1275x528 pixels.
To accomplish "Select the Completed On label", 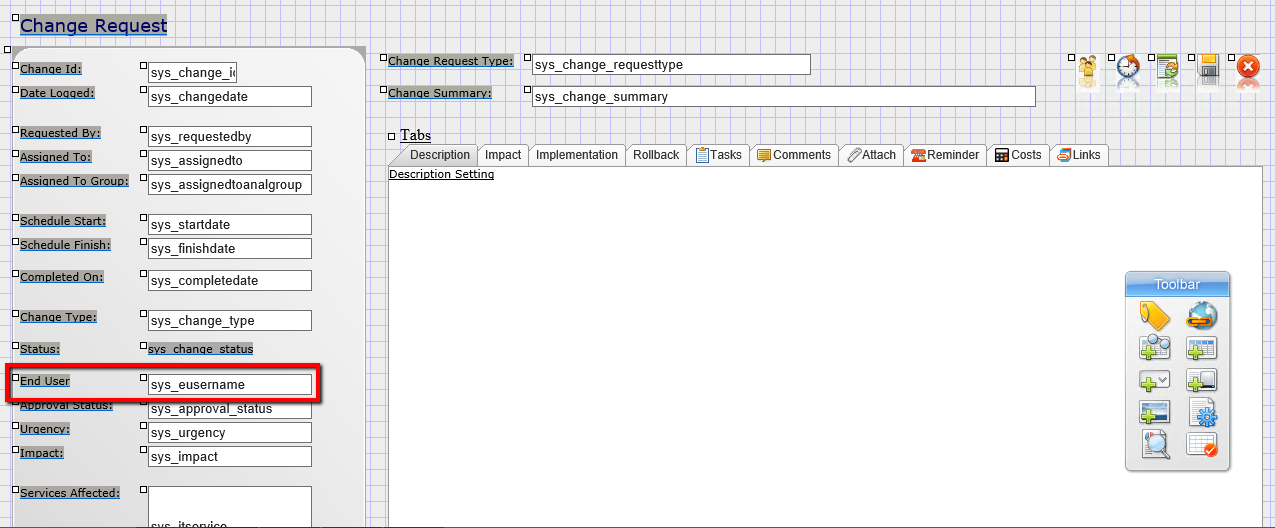I will pos(62,277).
